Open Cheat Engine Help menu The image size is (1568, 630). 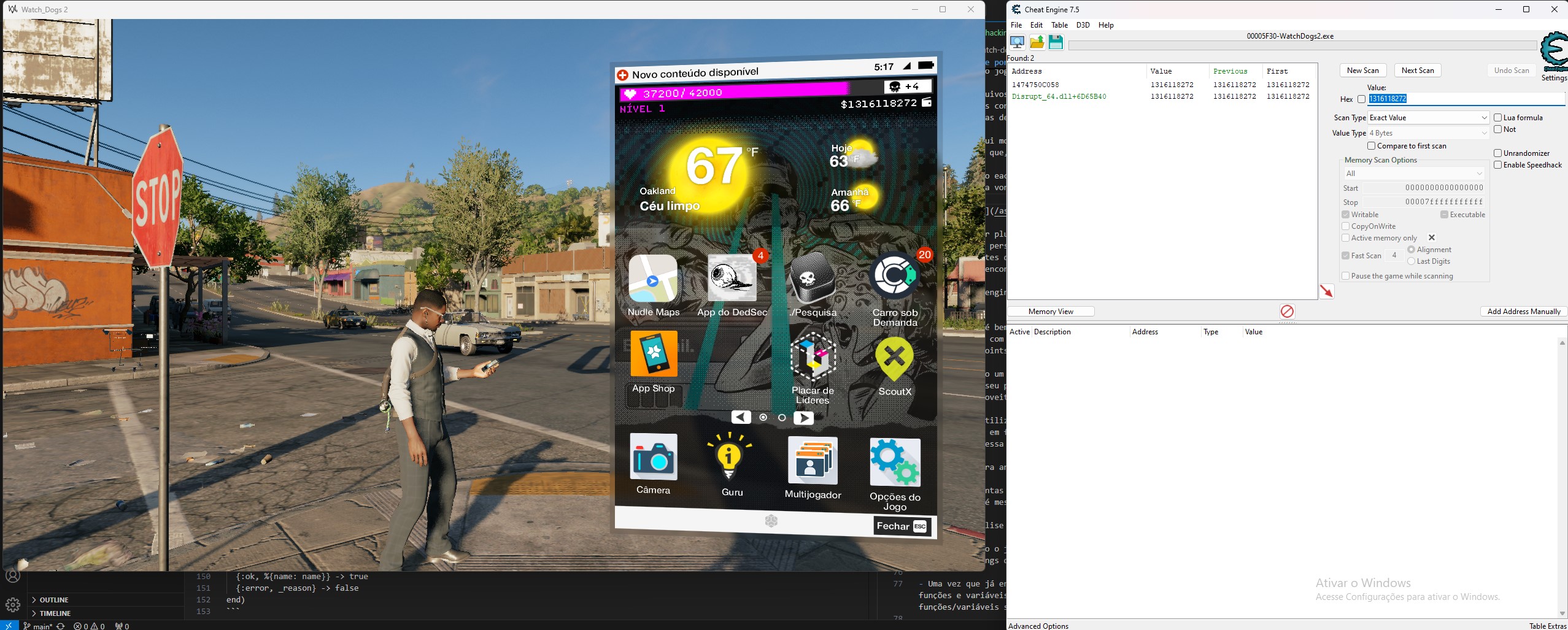[1106, 25]
